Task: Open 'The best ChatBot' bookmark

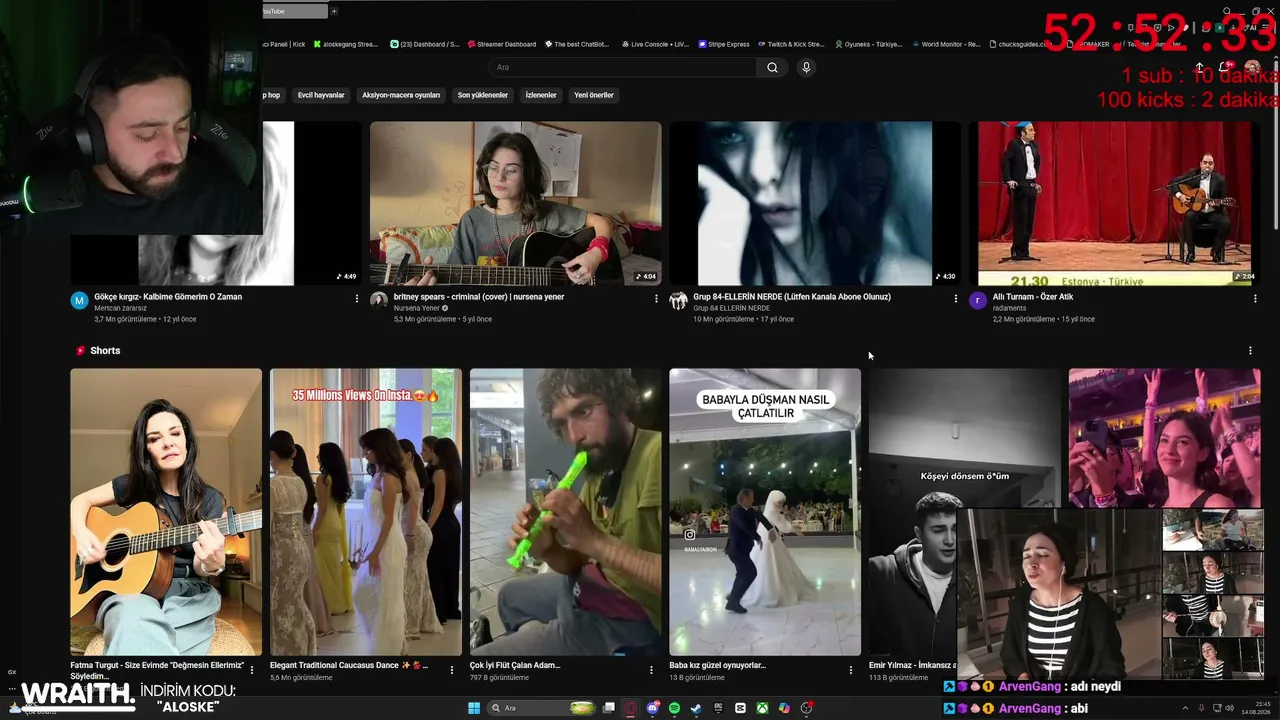Action: coord(577,44)
